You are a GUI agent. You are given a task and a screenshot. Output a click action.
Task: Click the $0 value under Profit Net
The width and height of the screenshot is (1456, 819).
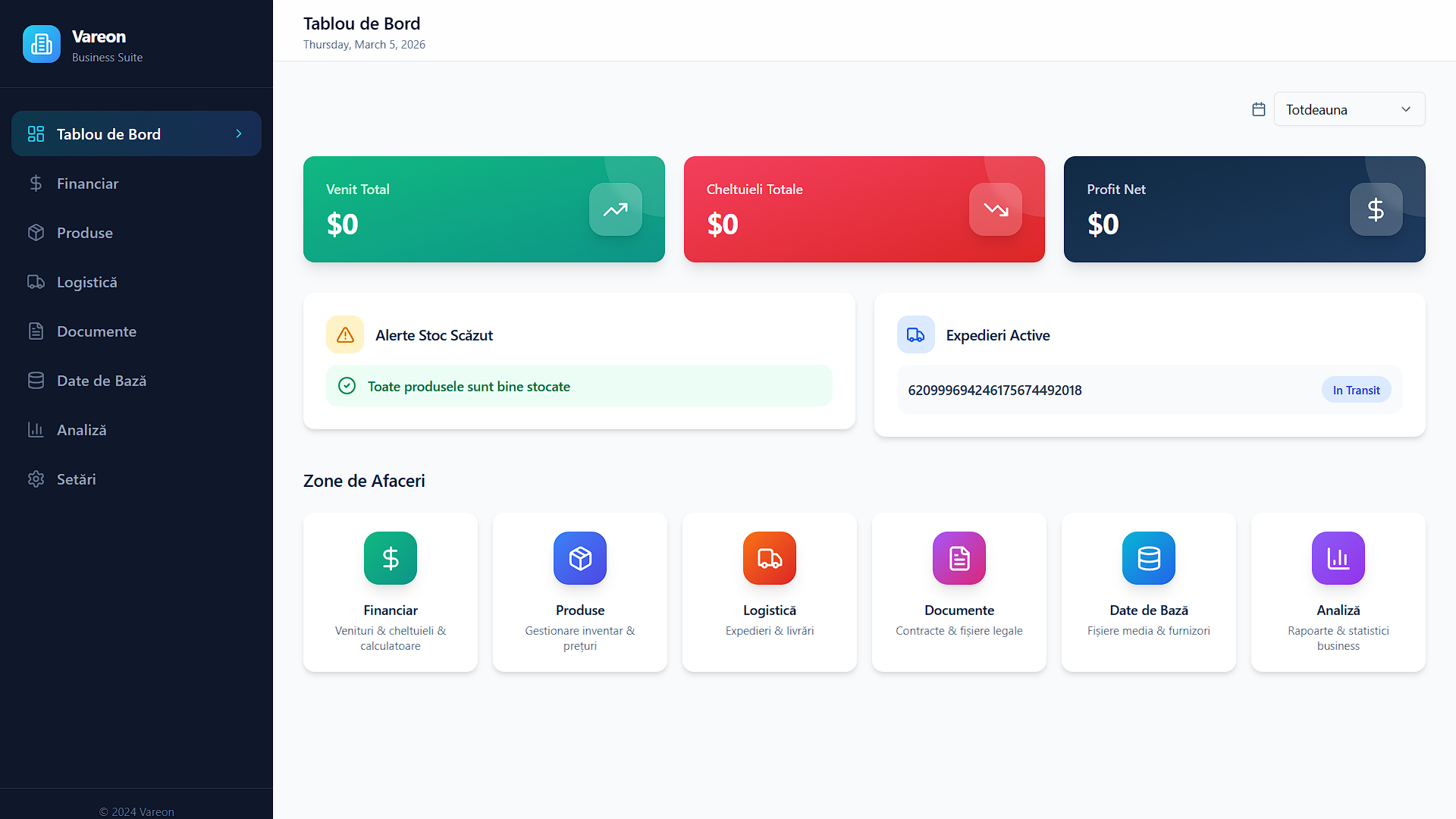point(1103,224)
